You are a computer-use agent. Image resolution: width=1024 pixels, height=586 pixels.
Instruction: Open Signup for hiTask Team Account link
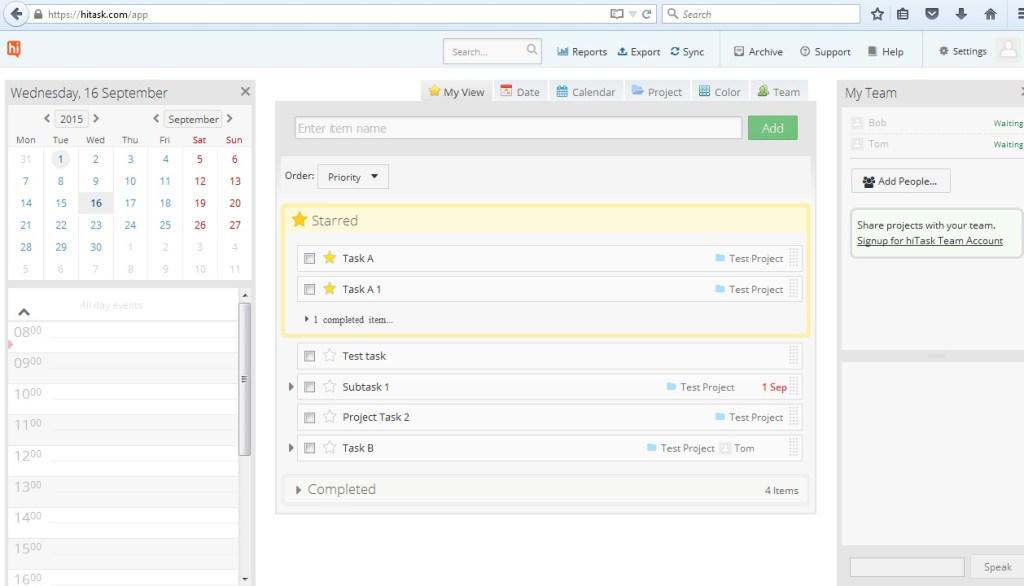pos(929,240)
